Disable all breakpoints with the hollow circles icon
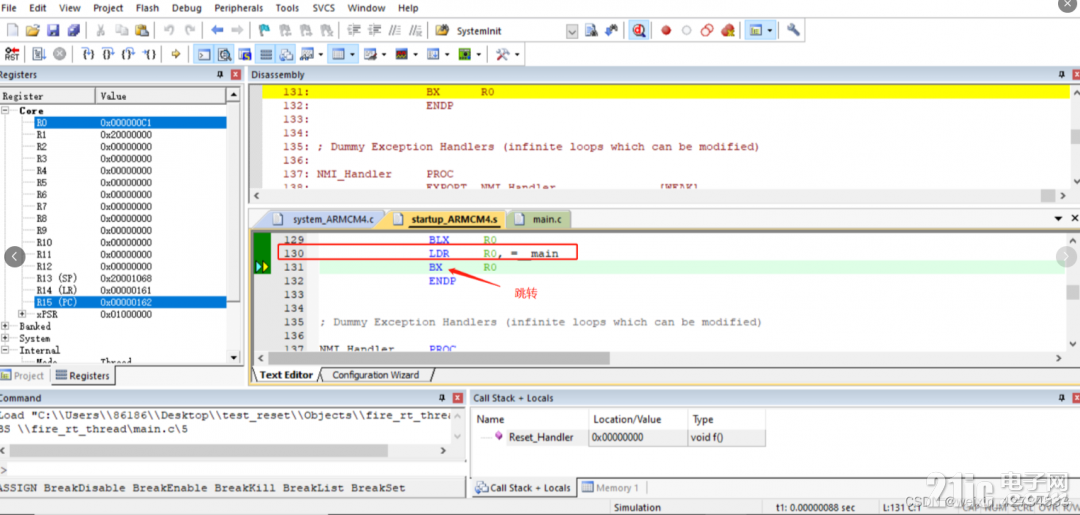 [707, 30]
